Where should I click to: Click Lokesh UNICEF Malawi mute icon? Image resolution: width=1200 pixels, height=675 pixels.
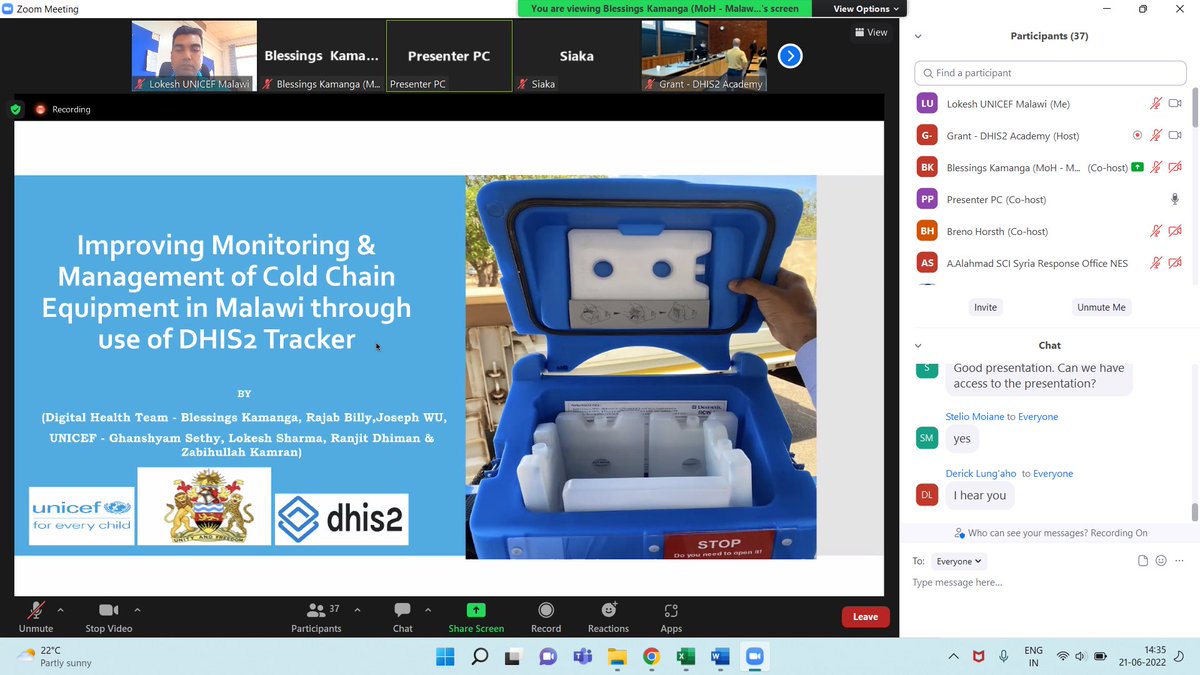pos(1155,104)
